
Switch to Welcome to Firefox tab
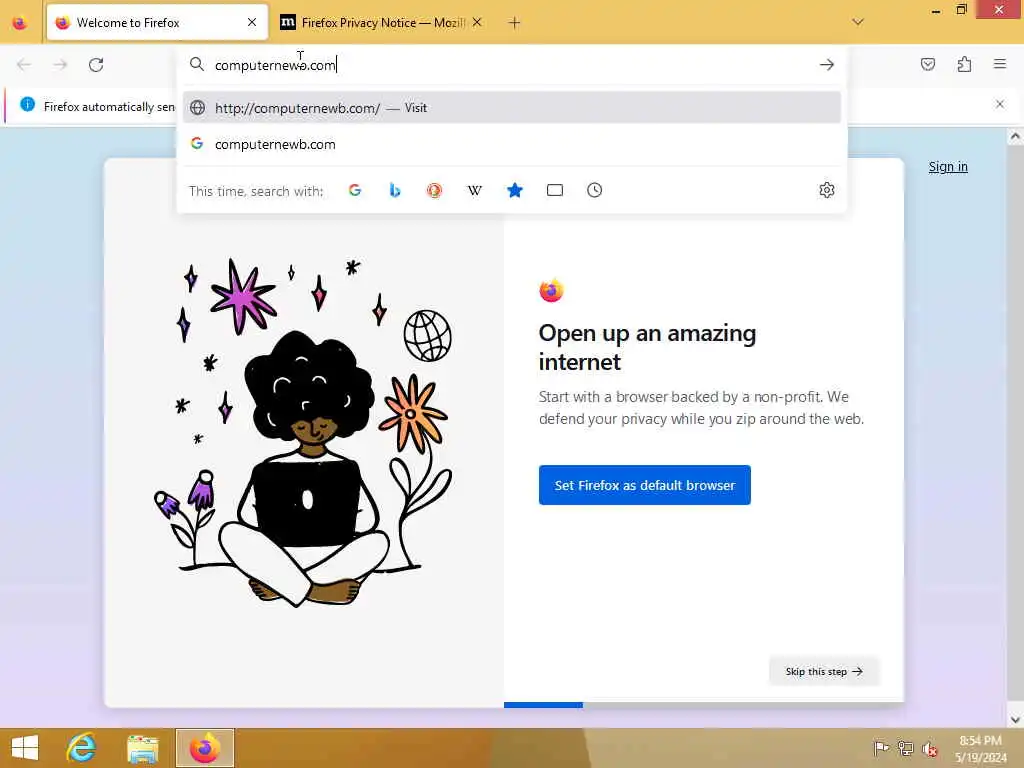[x=157, y=23]
